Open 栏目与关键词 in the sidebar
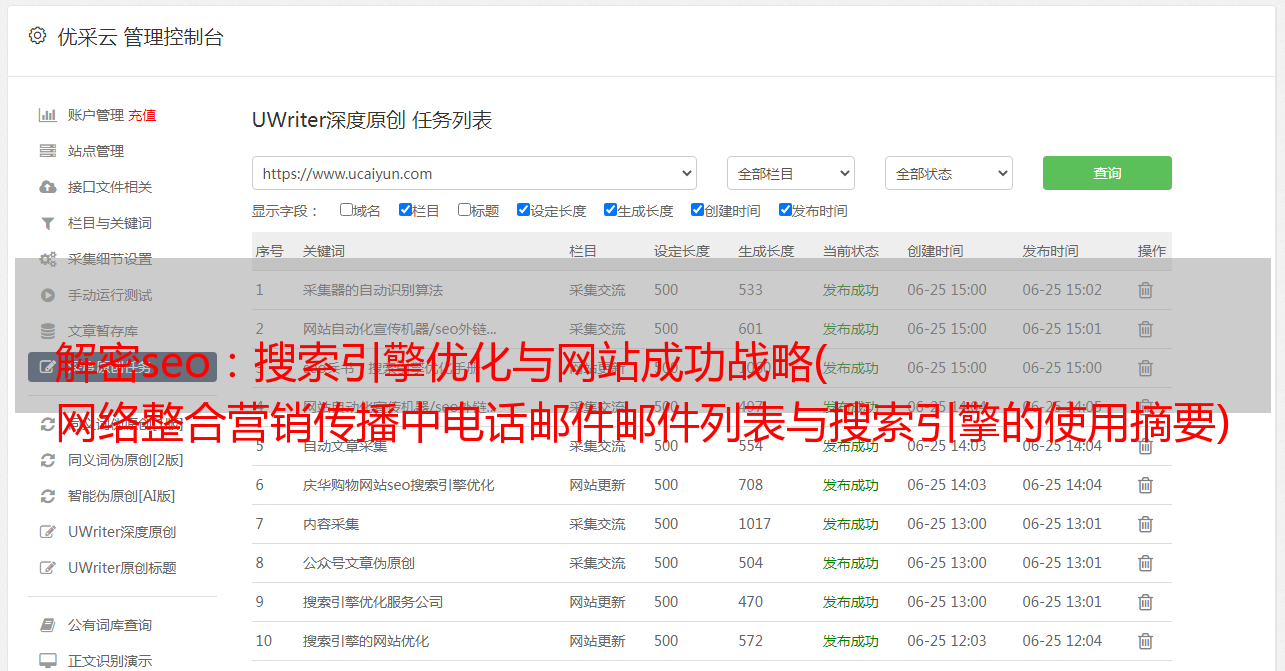This screenshot has height=671, width=1285. coord(110,223)
